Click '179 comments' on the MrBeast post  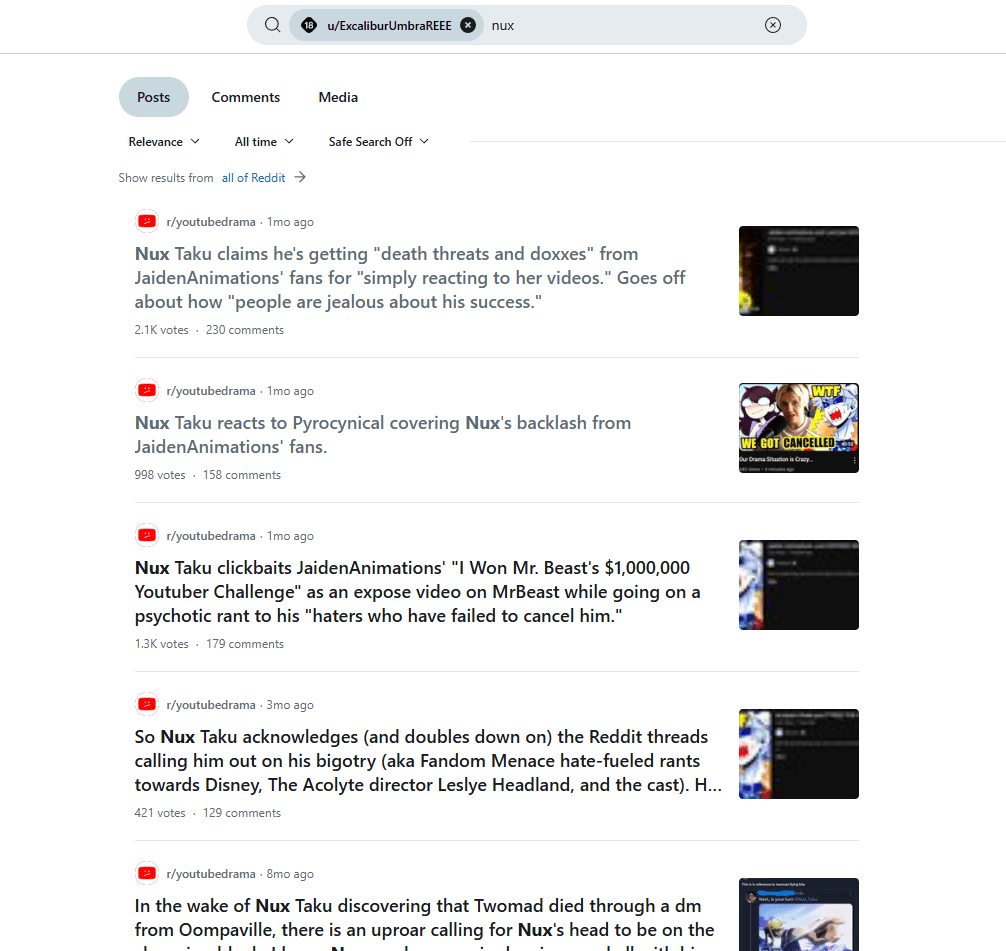(x=244, y=644)
